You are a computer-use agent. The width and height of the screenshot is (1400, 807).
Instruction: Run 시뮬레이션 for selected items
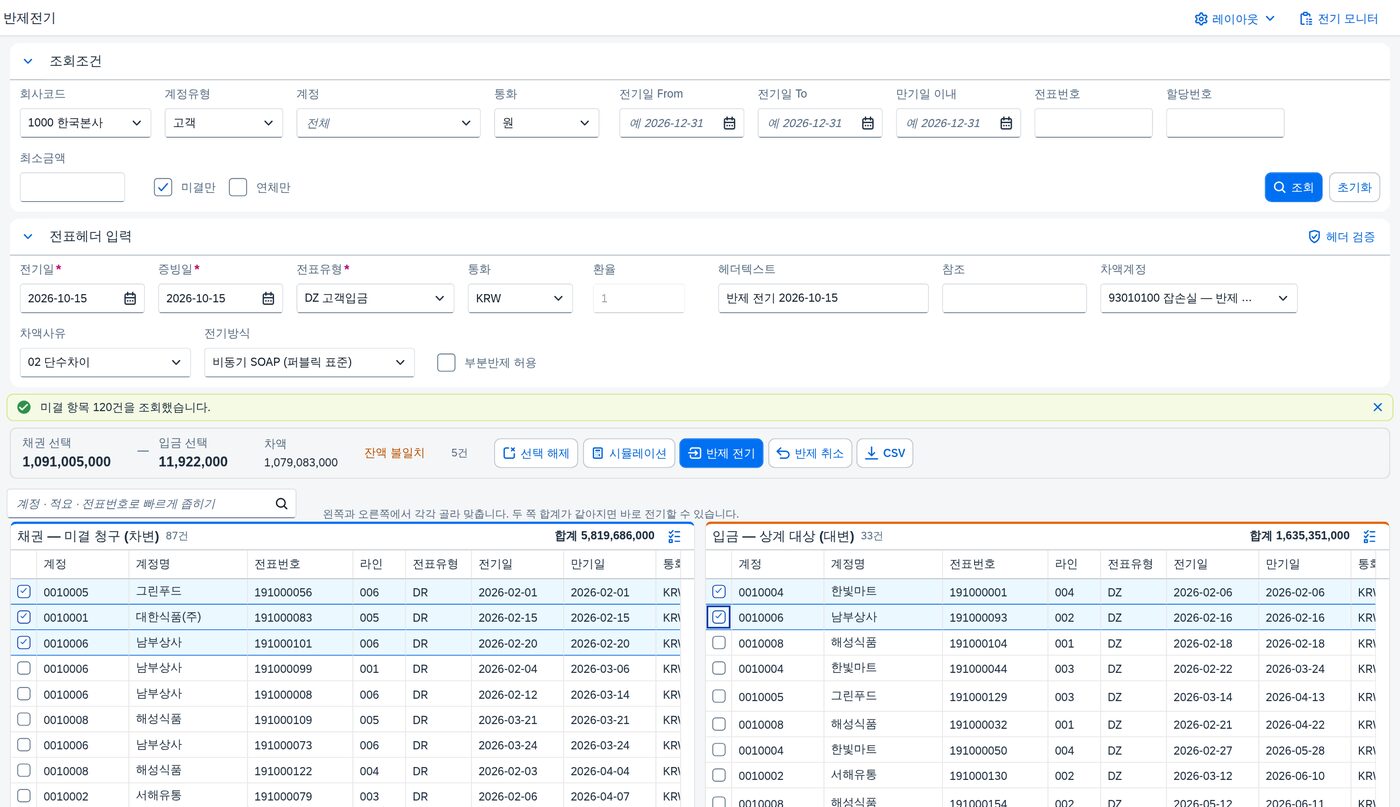628,453
